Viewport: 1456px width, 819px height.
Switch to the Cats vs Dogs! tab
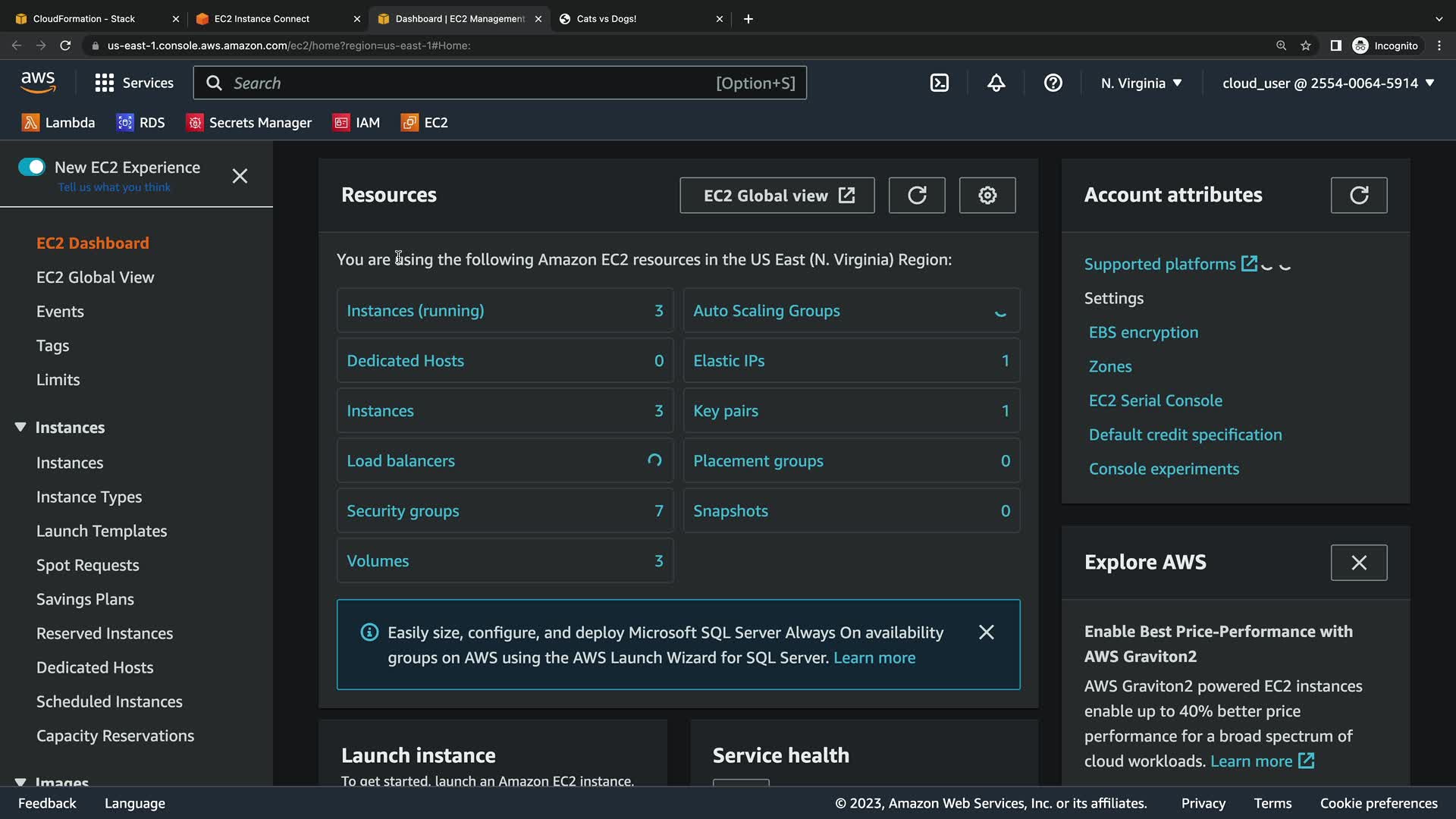tap(606, 19)
